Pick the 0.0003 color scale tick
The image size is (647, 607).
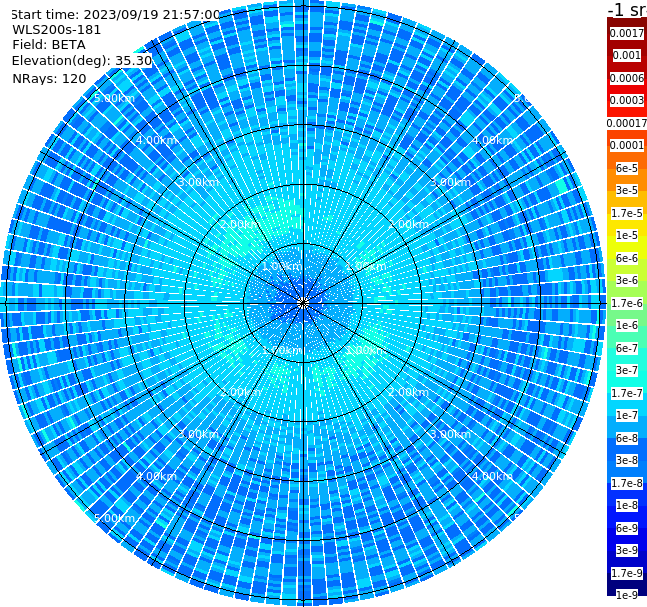tap(627, 100)
